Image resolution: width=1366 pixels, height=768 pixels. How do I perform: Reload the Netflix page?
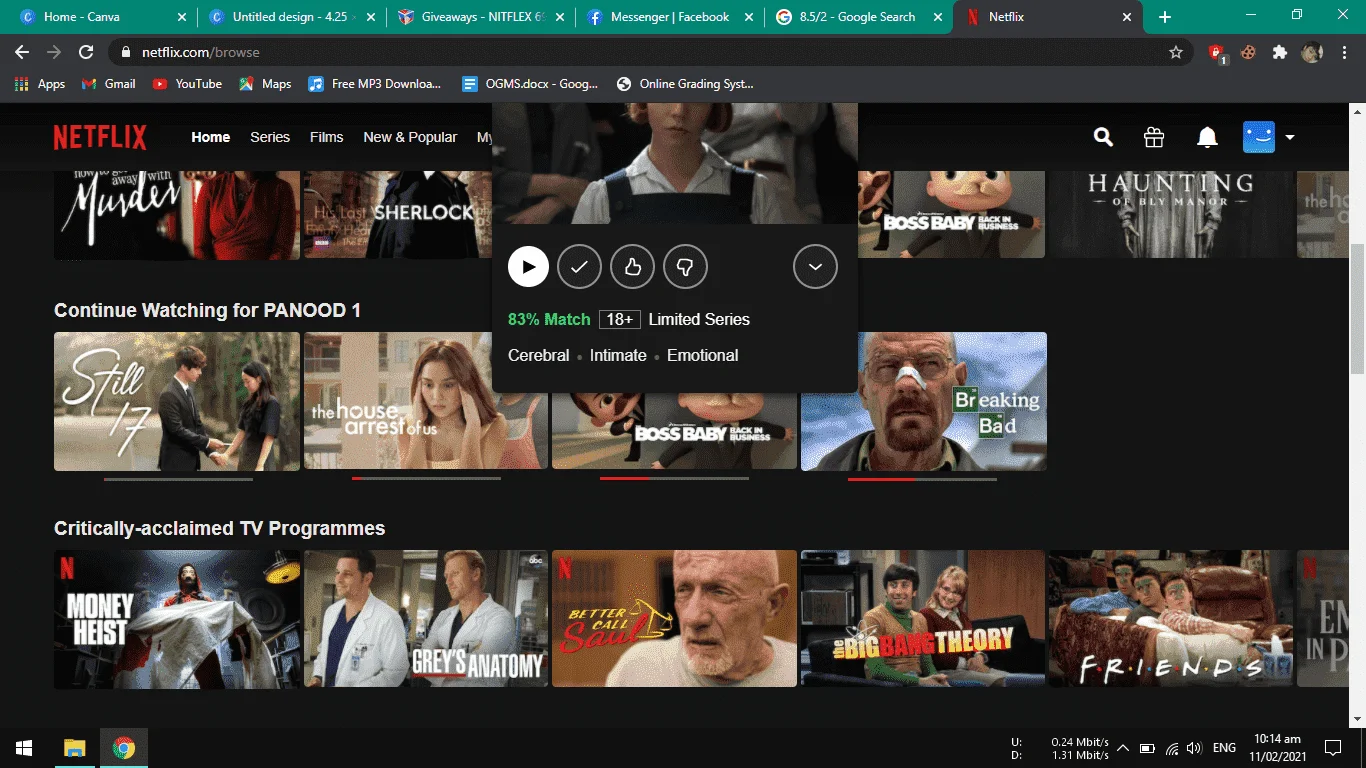[86, 52]
